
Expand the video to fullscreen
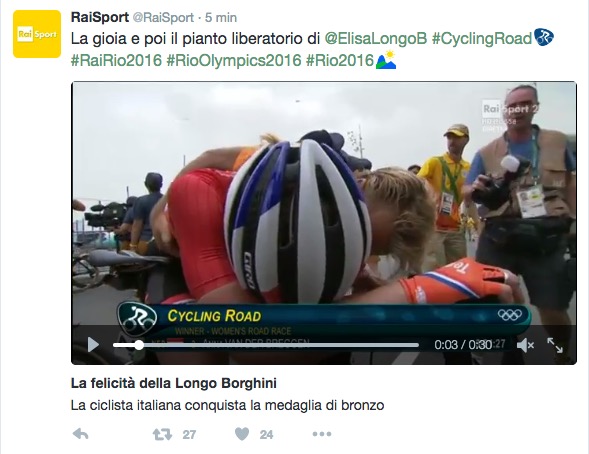click(x=555, y=345)
